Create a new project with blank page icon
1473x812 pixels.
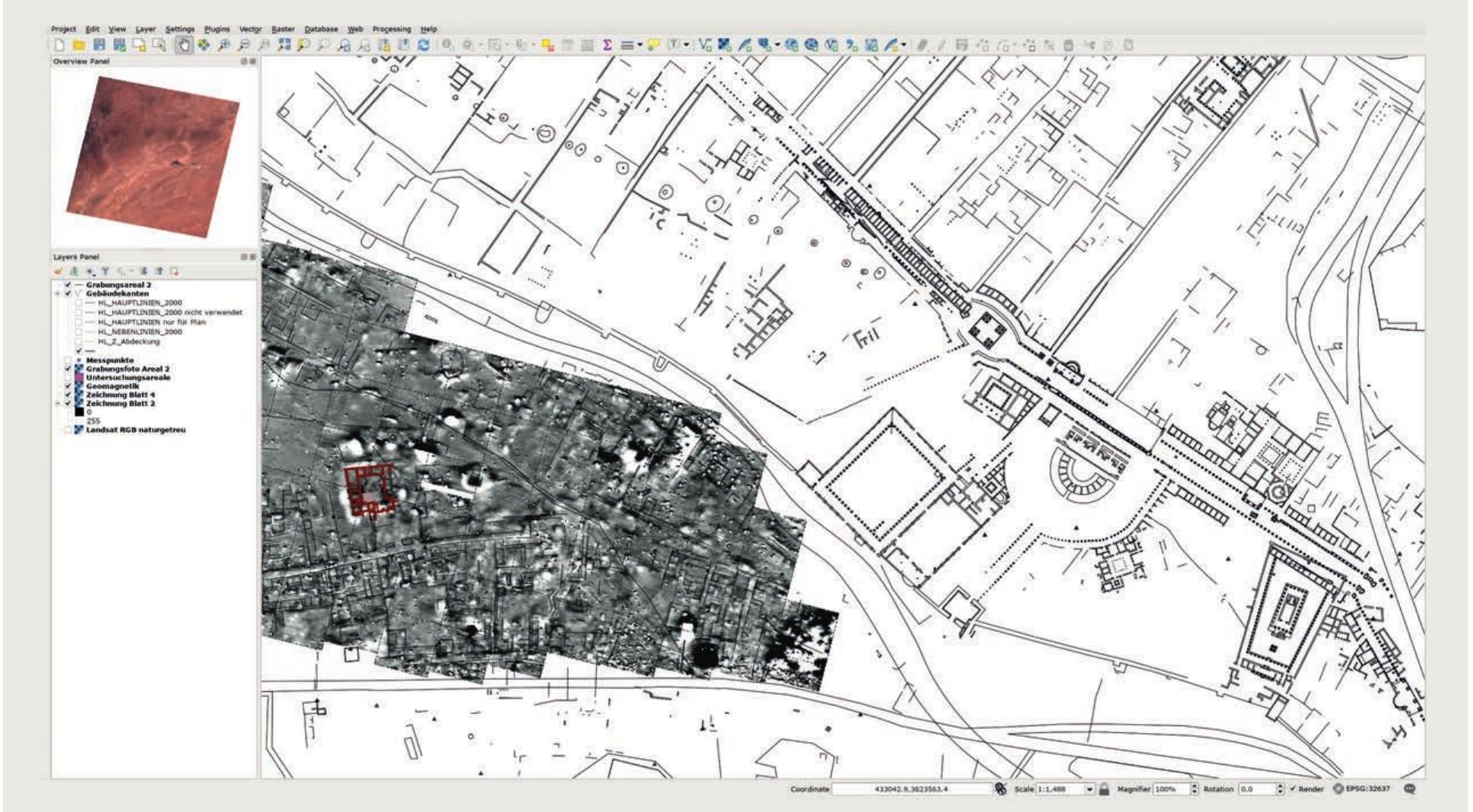point(59,46)
